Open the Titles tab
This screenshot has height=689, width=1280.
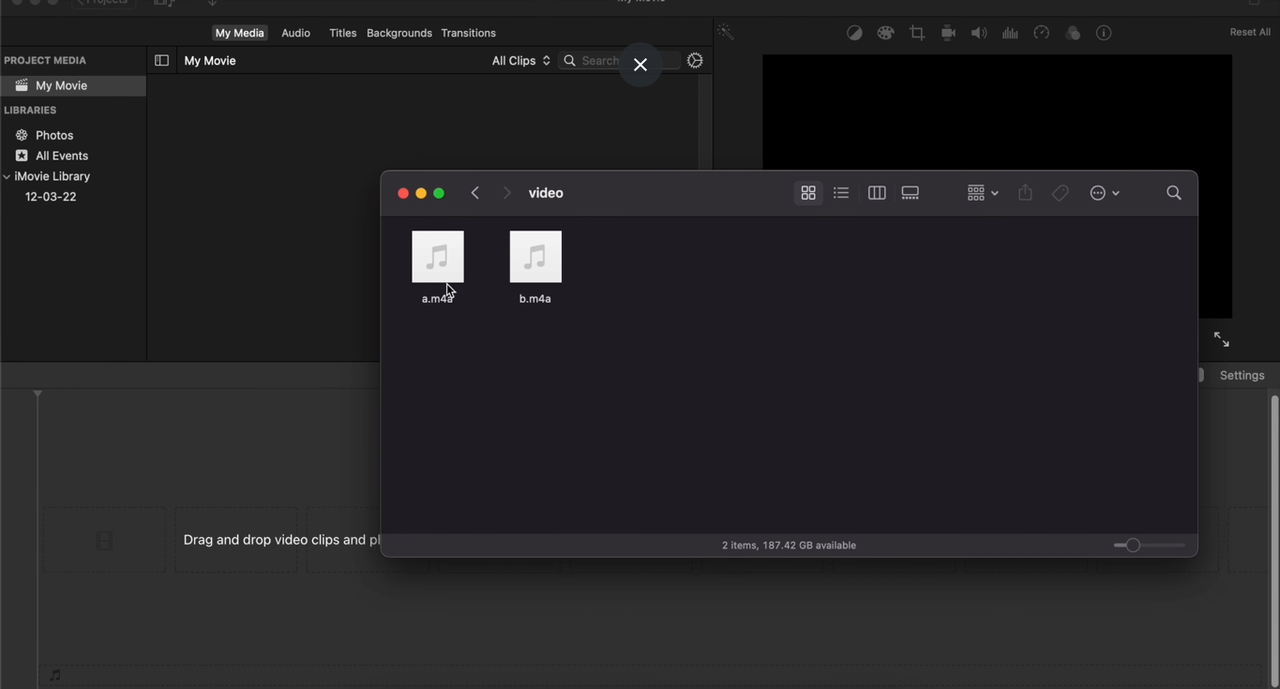click(x=343, y=33)
